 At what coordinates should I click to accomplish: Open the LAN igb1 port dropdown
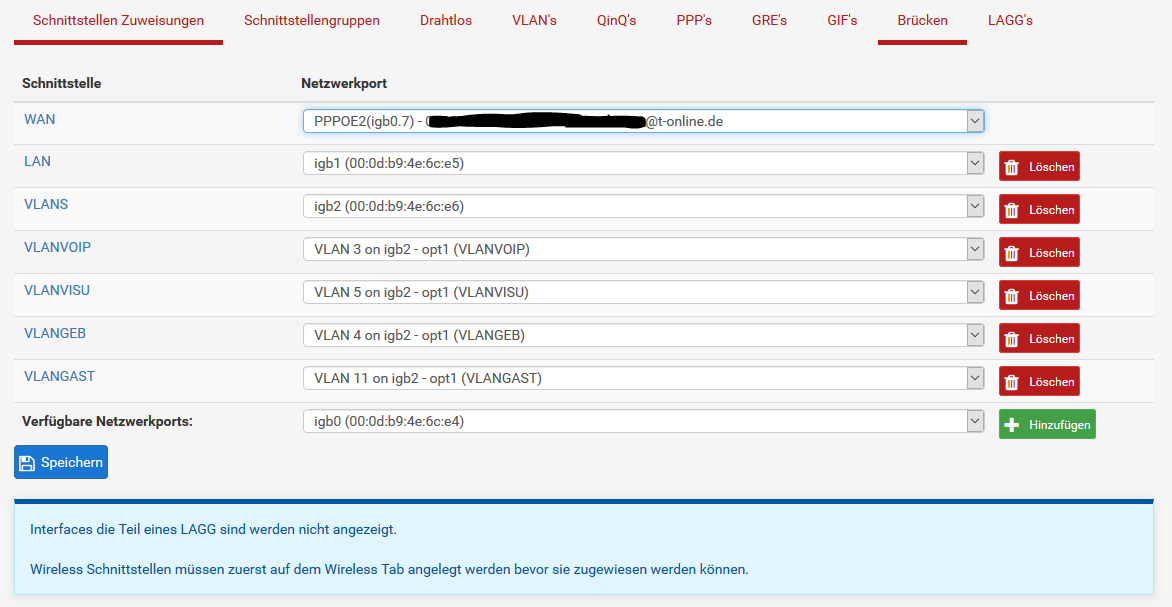(643, 163)
